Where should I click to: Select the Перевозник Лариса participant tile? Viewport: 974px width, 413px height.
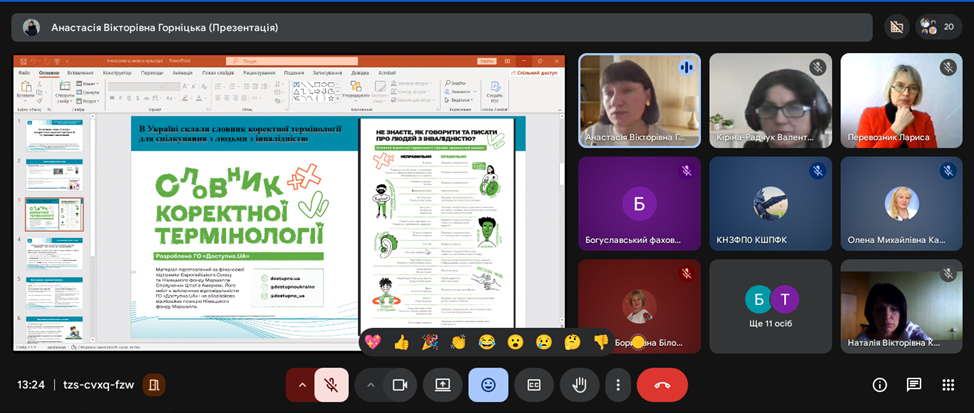coord(901,100)
